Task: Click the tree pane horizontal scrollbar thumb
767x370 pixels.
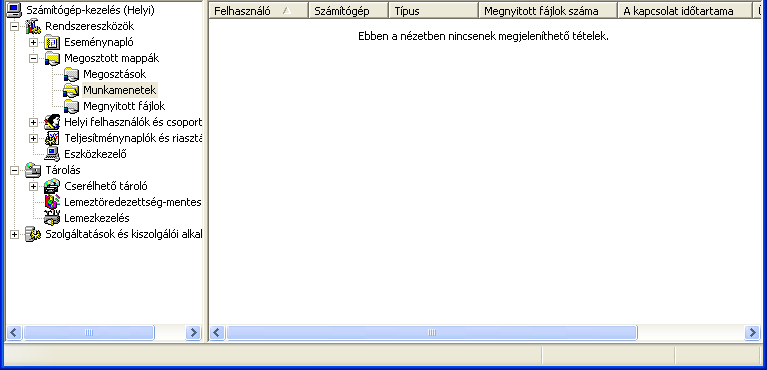Action: (89, 333)
